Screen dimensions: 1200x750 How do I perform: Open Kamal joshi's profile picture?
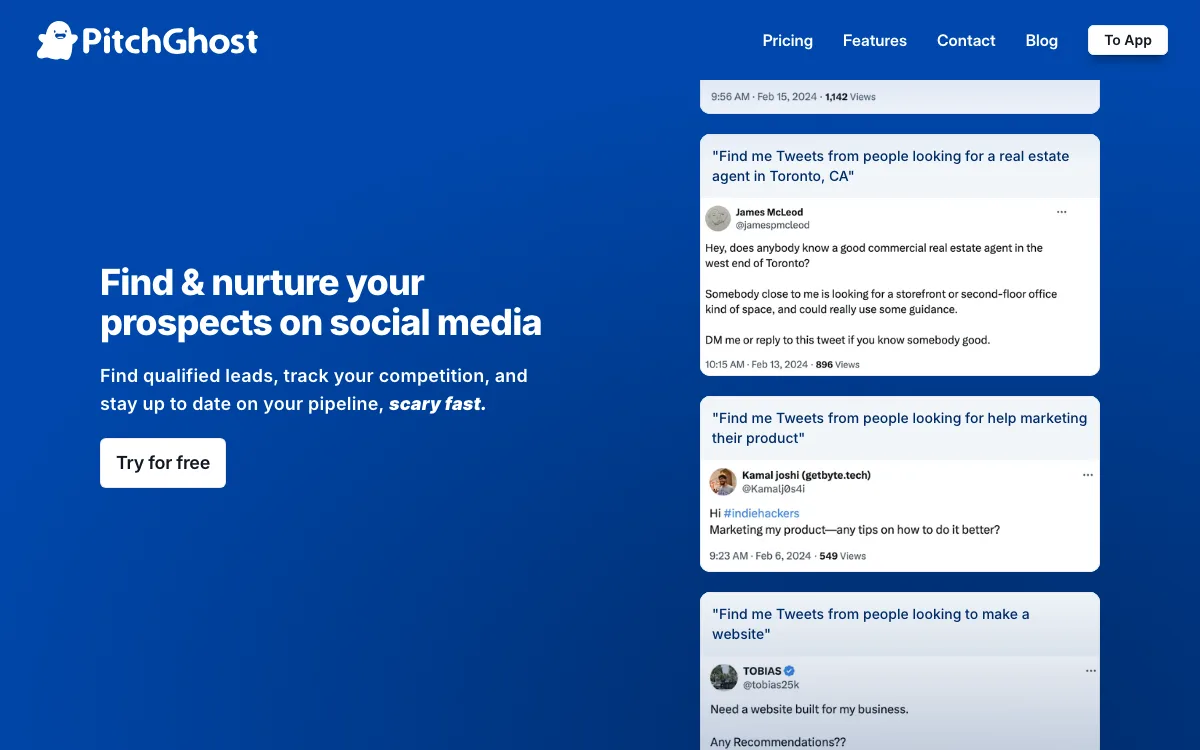(723, 481)
